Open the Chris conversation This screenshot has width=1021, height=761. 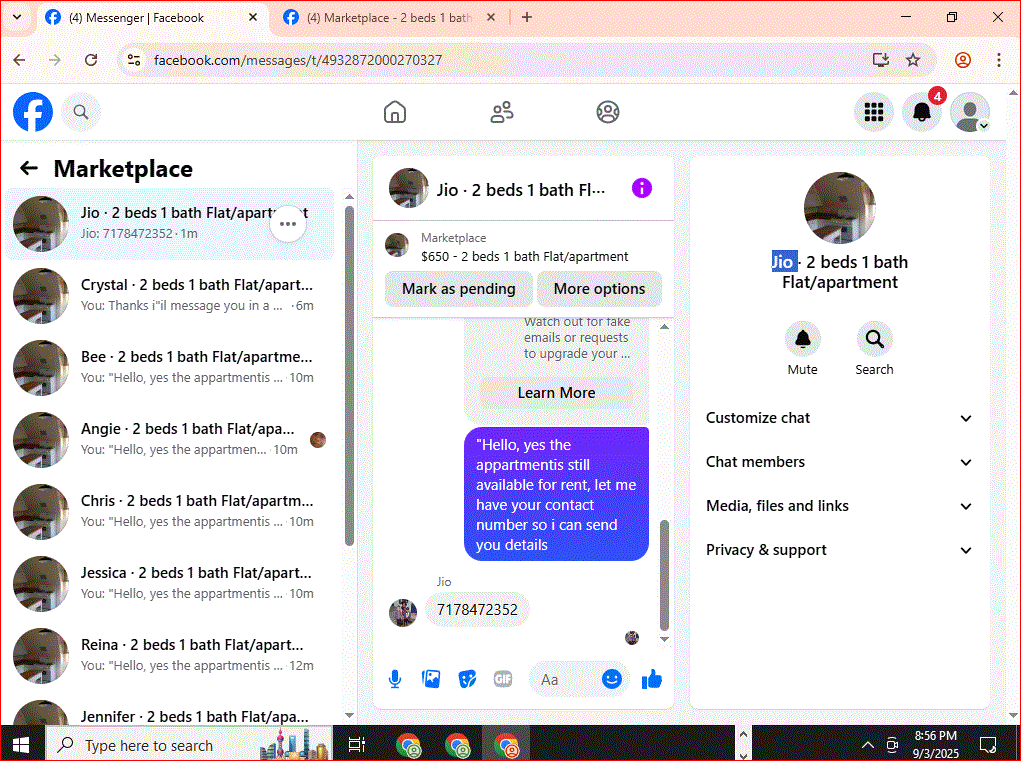point(170,512)
